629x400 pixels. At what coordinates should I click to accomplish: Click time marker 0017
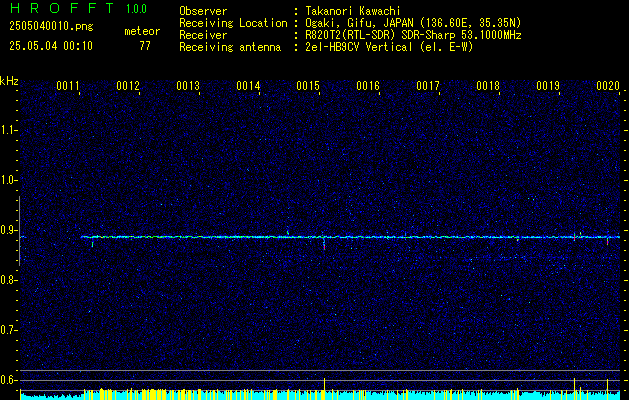point(428,86)
